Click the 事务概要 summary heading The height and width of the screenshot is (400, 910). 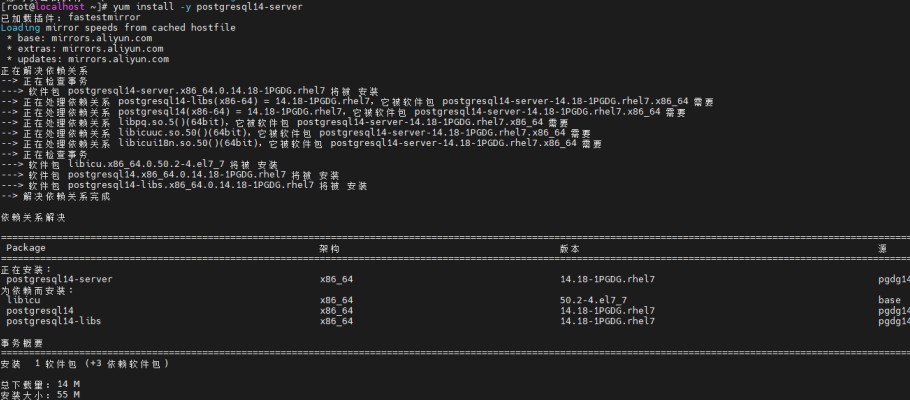point(22,342)
